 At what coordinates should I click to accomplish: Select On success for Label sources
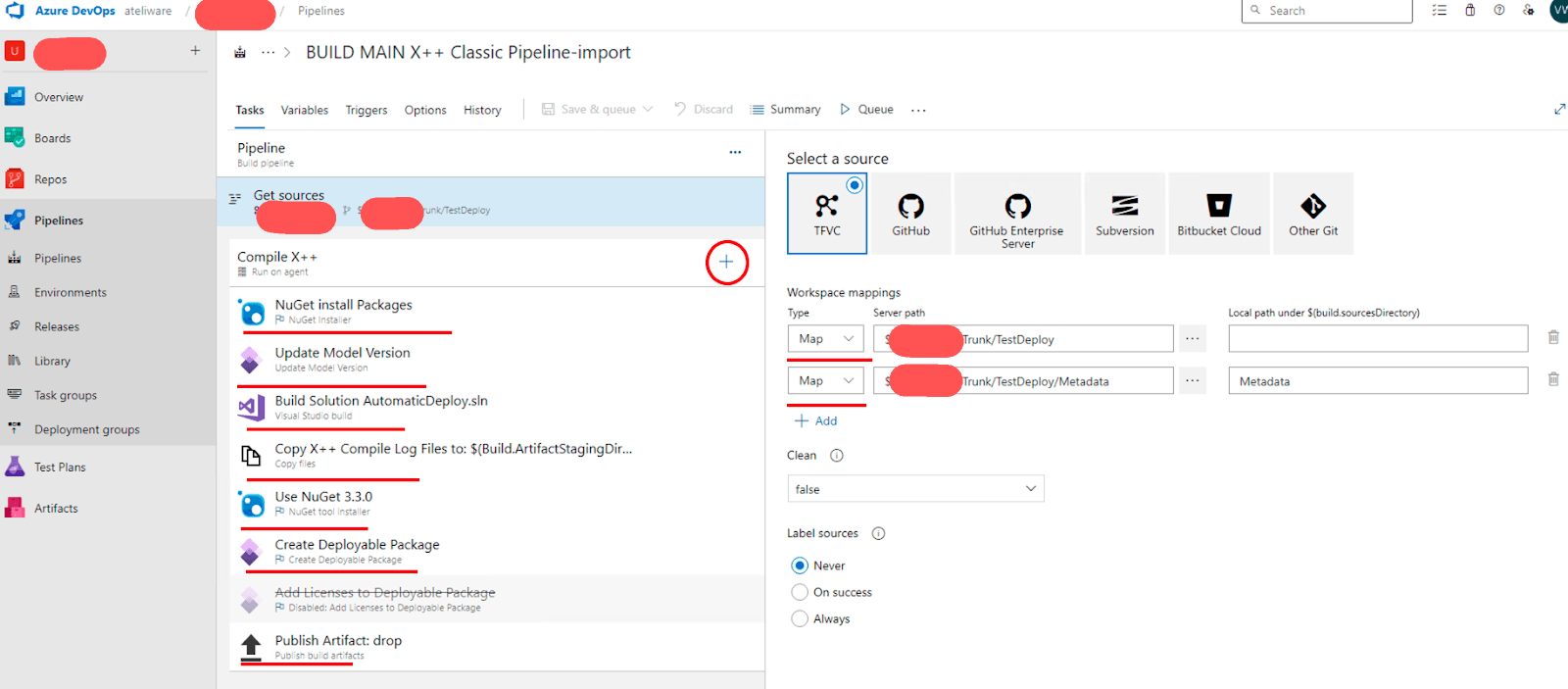(x=800, y=592)
